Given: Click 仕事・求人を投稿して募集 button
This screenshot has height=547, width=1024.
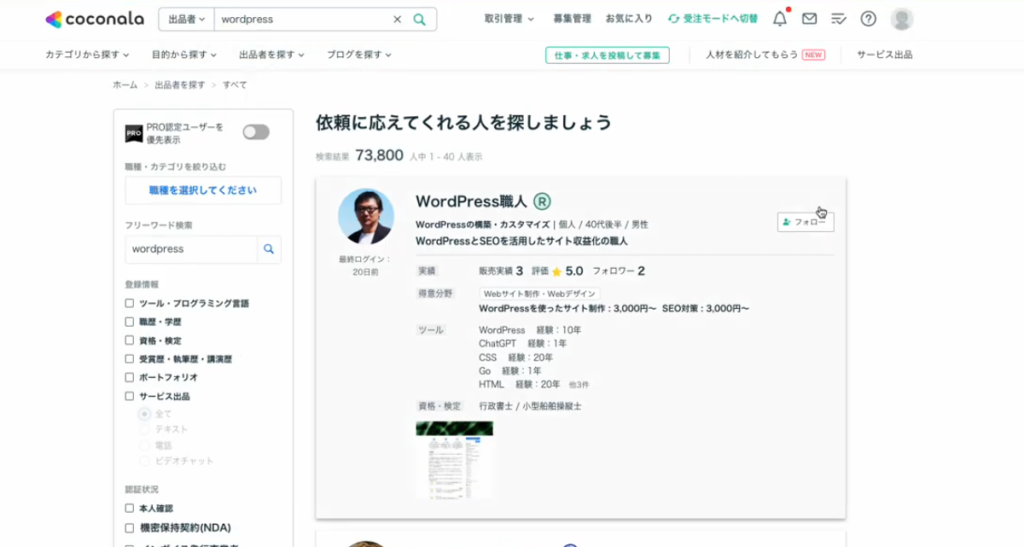Looking at the screenshot, I should [607, 55].
